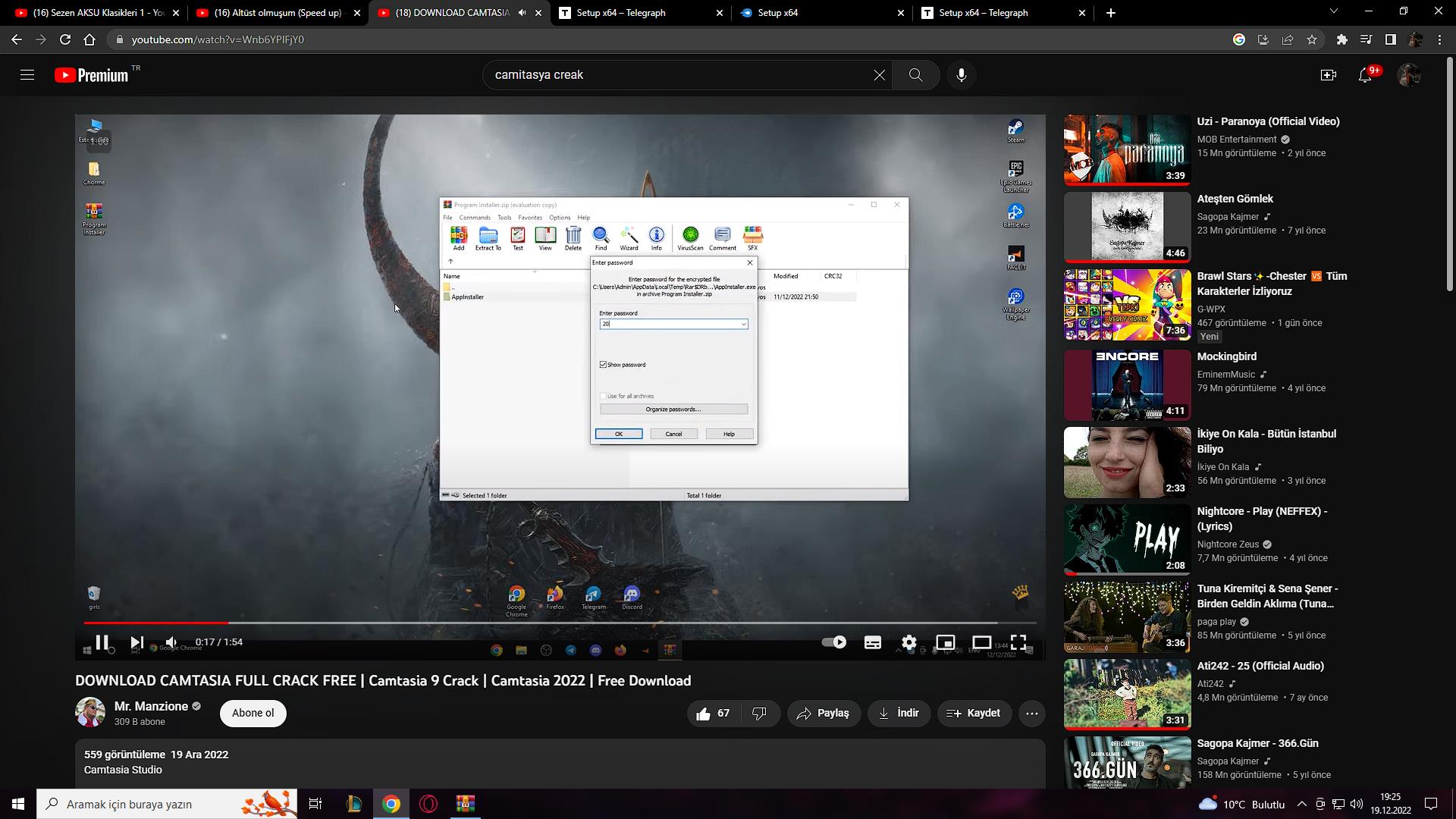The height and width of the screenshot is (819, 1456).
Task: Pause the YouTube video
Action: [x=102, y=642]
